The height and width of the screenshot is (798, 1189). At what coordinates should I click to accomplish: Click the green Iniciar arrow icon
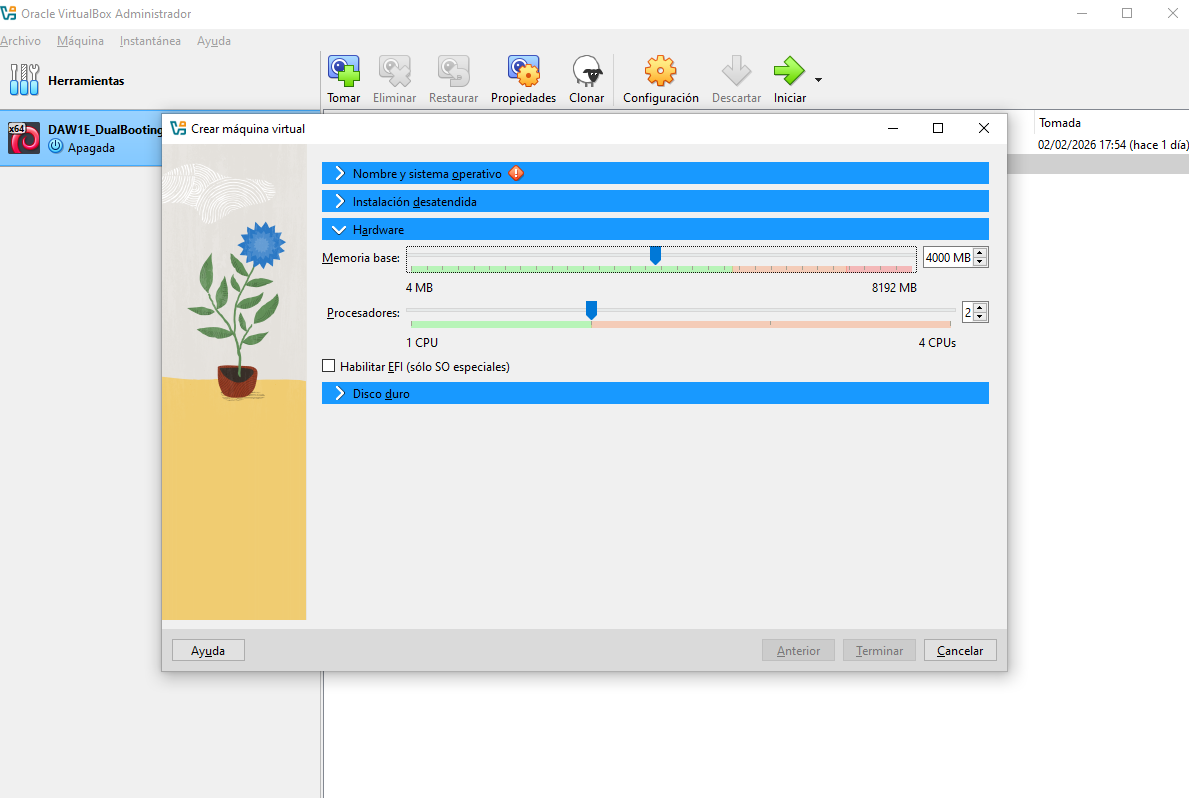[789, 71]
